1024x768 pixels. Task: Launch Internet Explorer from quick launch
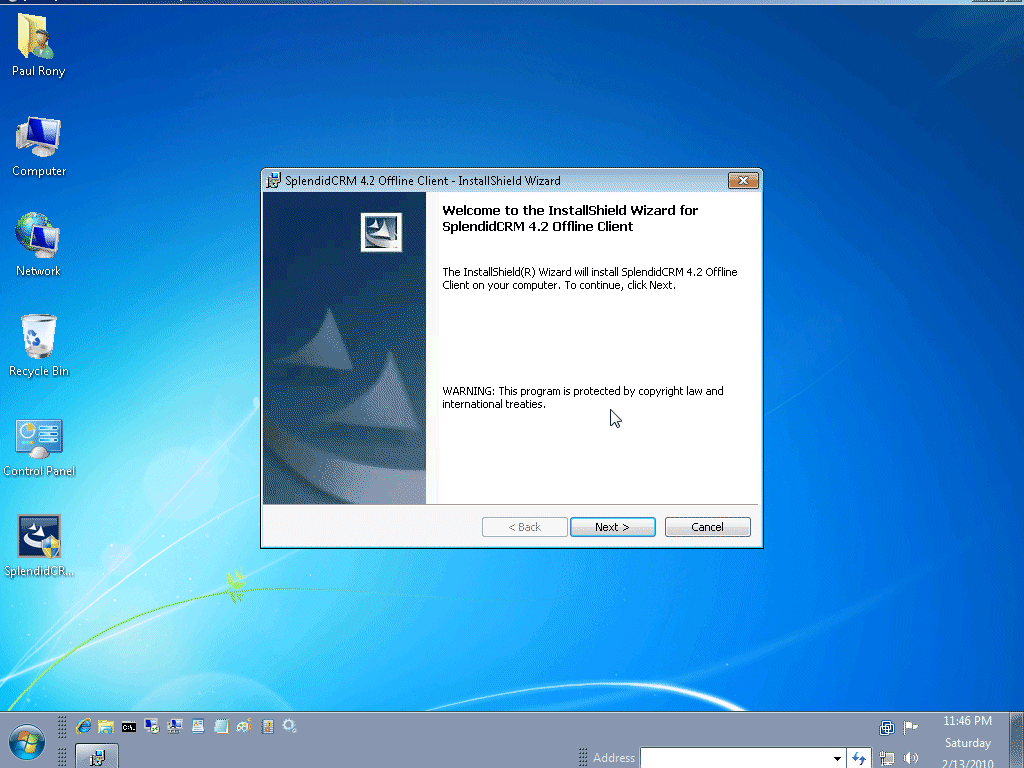84,727
